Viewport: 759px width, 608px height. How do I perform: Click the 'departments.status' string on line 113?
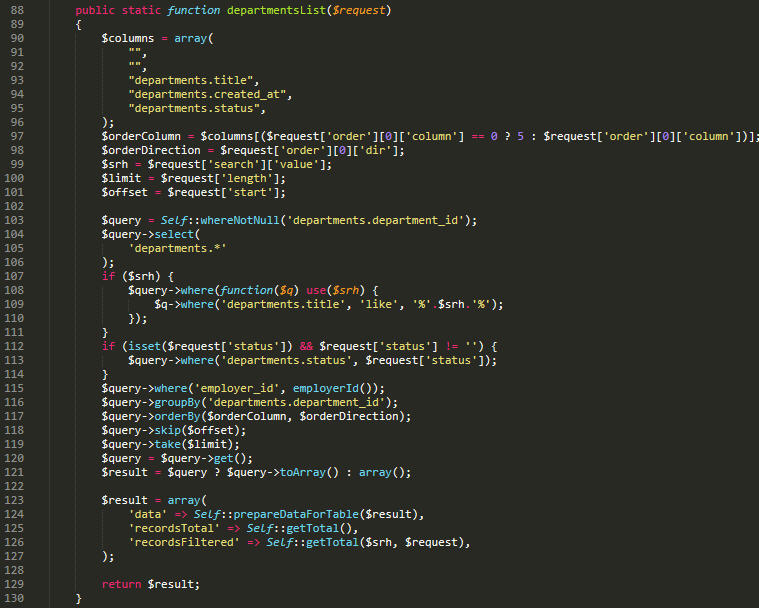[286, 361]
